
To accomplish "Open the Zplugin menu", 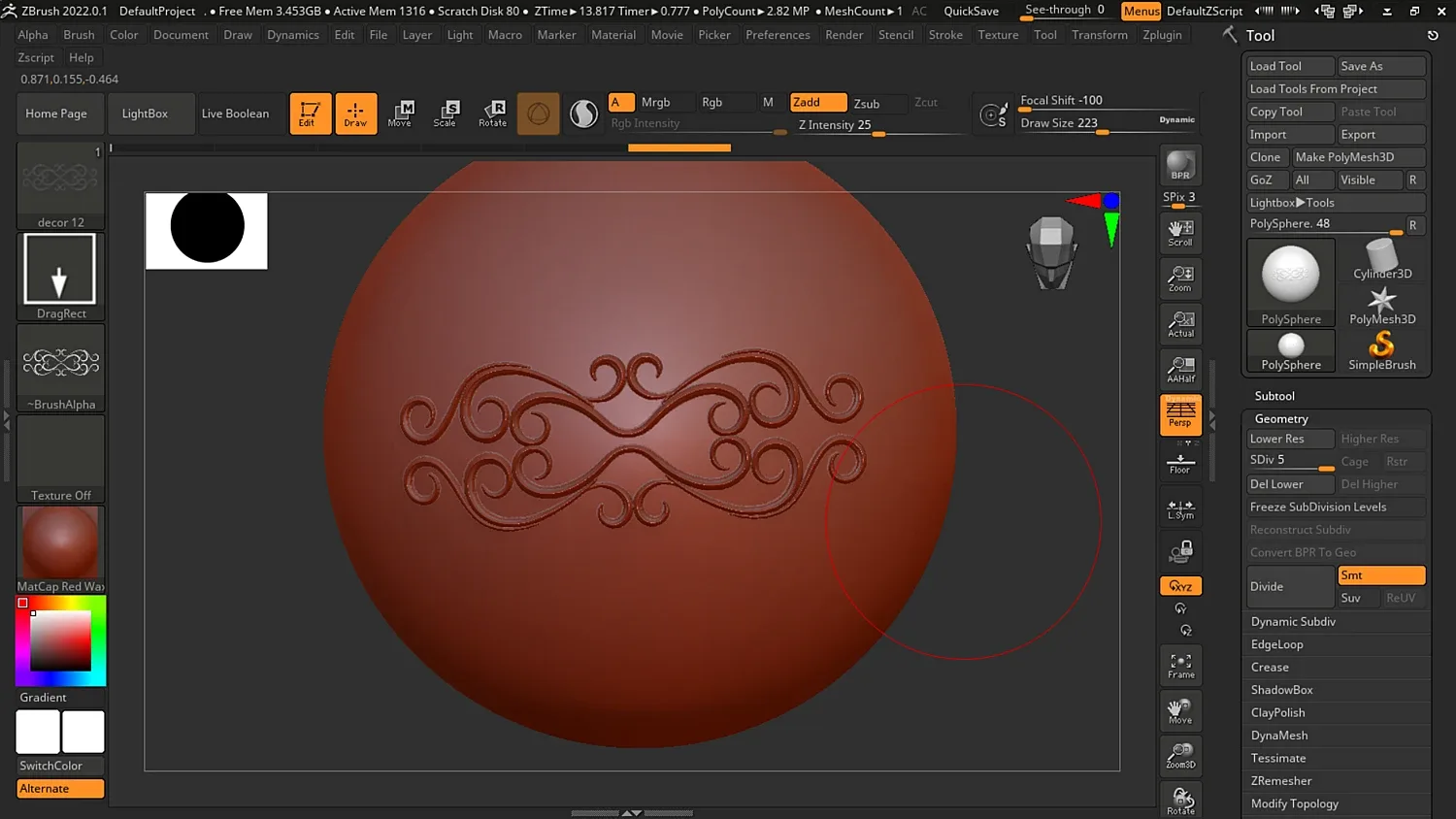I will point(1162,35).
